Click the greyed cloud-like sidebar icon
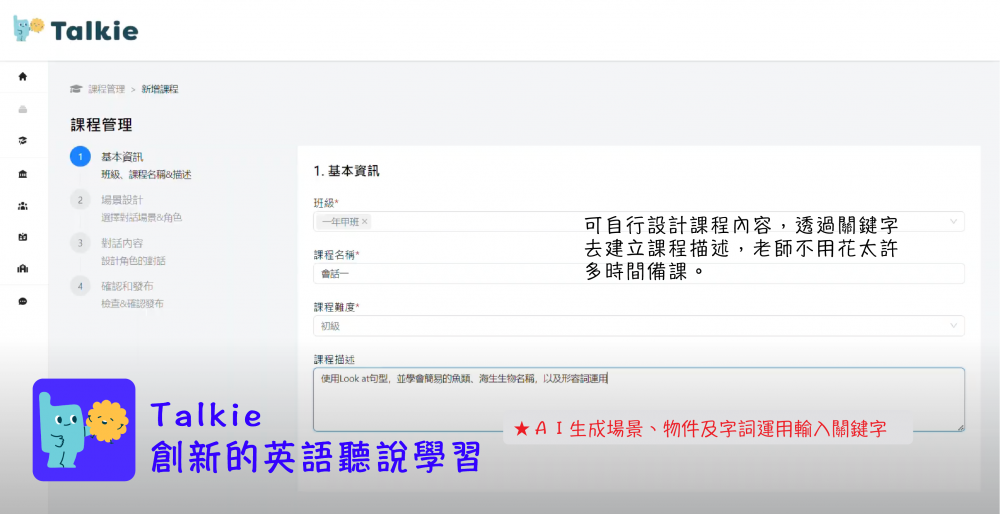The height and width of the screenshot is (514, 1000). 23,109
